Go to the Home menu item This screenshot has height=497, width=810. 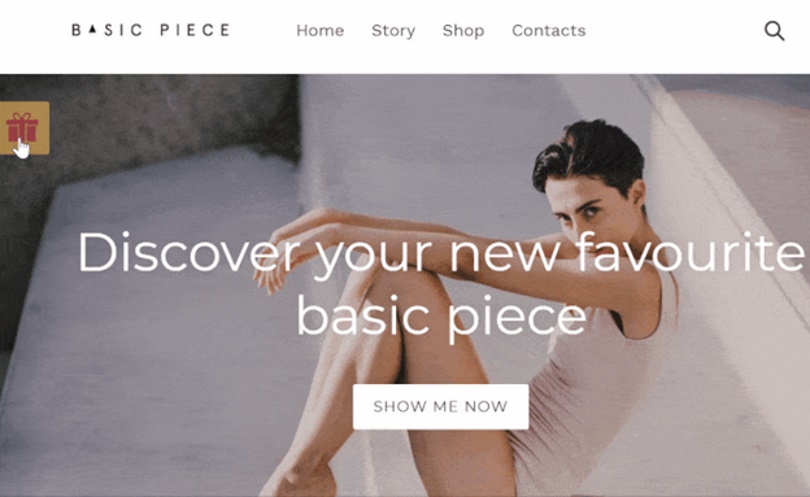click(x=320, y=30)
